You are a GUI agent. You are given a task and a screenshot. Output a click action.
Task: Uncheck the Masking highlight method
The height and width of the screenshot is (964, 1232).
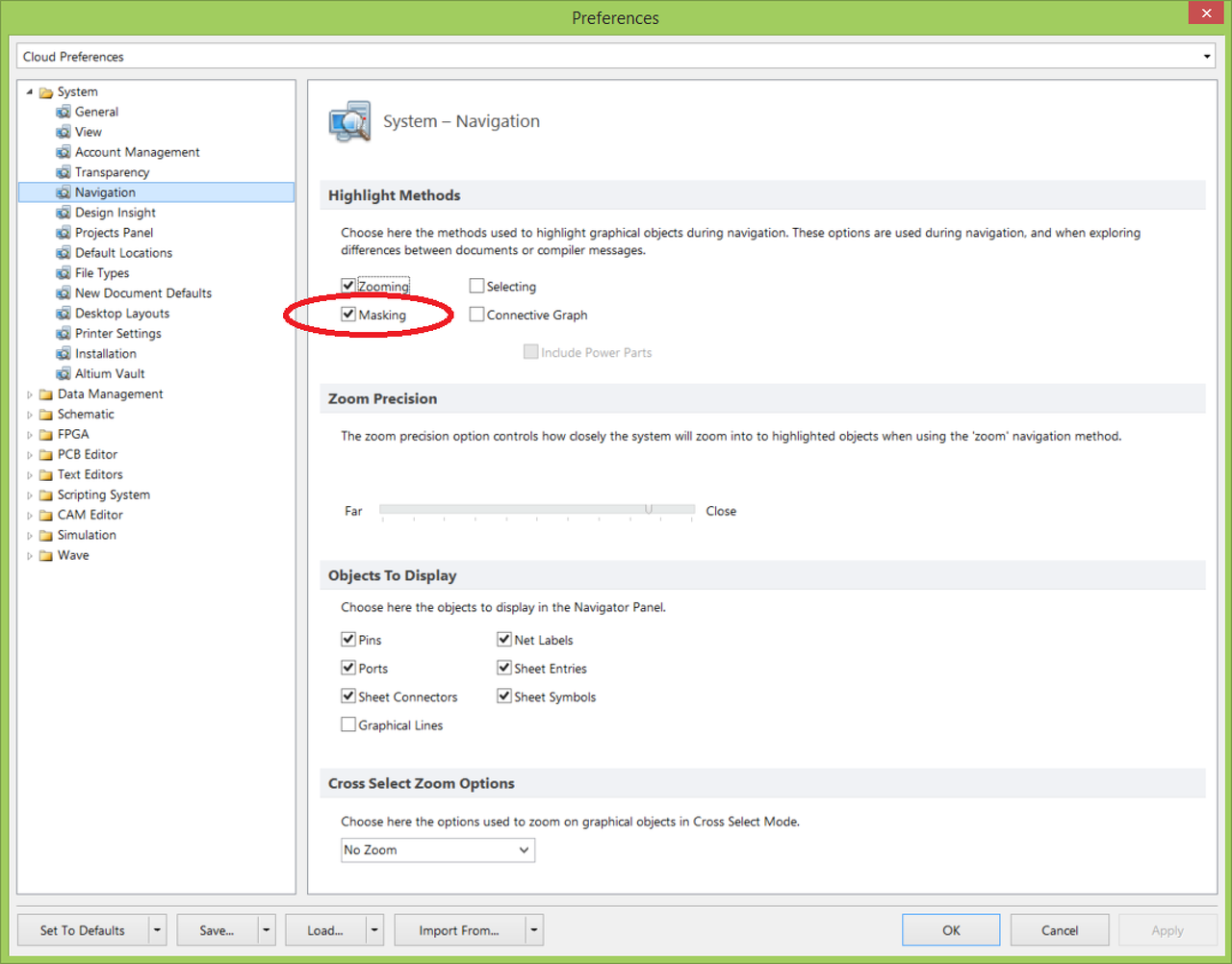[348, 315]
